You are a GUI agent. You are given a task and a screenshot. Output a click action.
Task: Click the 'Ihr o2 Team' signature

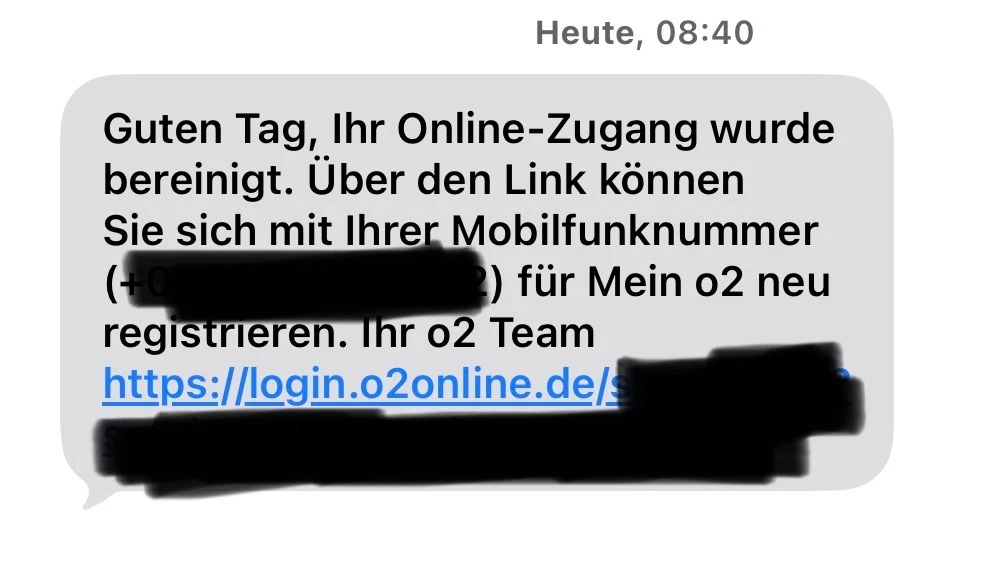tap(478, 333)
